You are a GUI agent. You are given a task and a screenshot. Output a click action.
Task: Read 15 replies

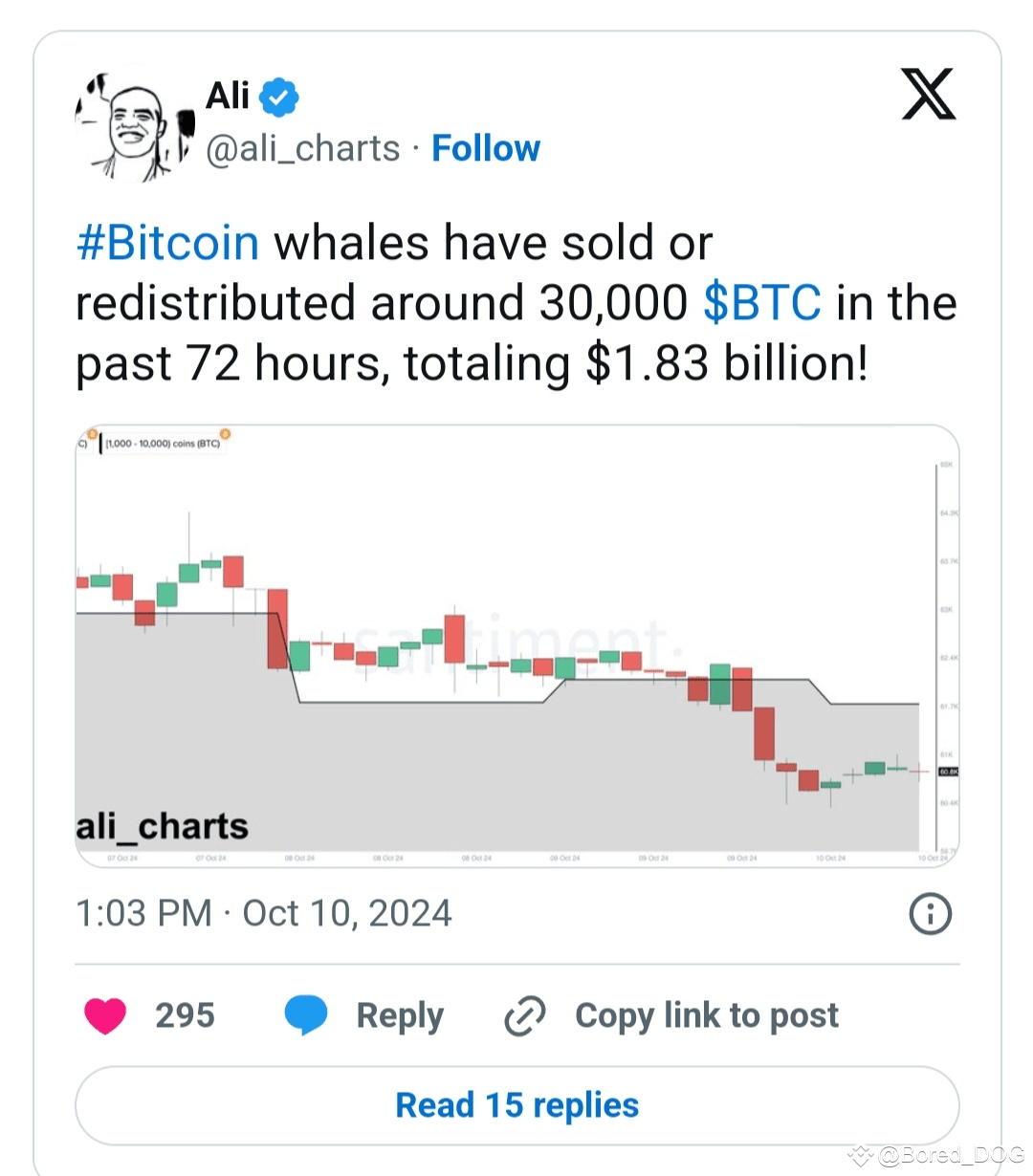pyautogui.click(x=517, y=1105)
